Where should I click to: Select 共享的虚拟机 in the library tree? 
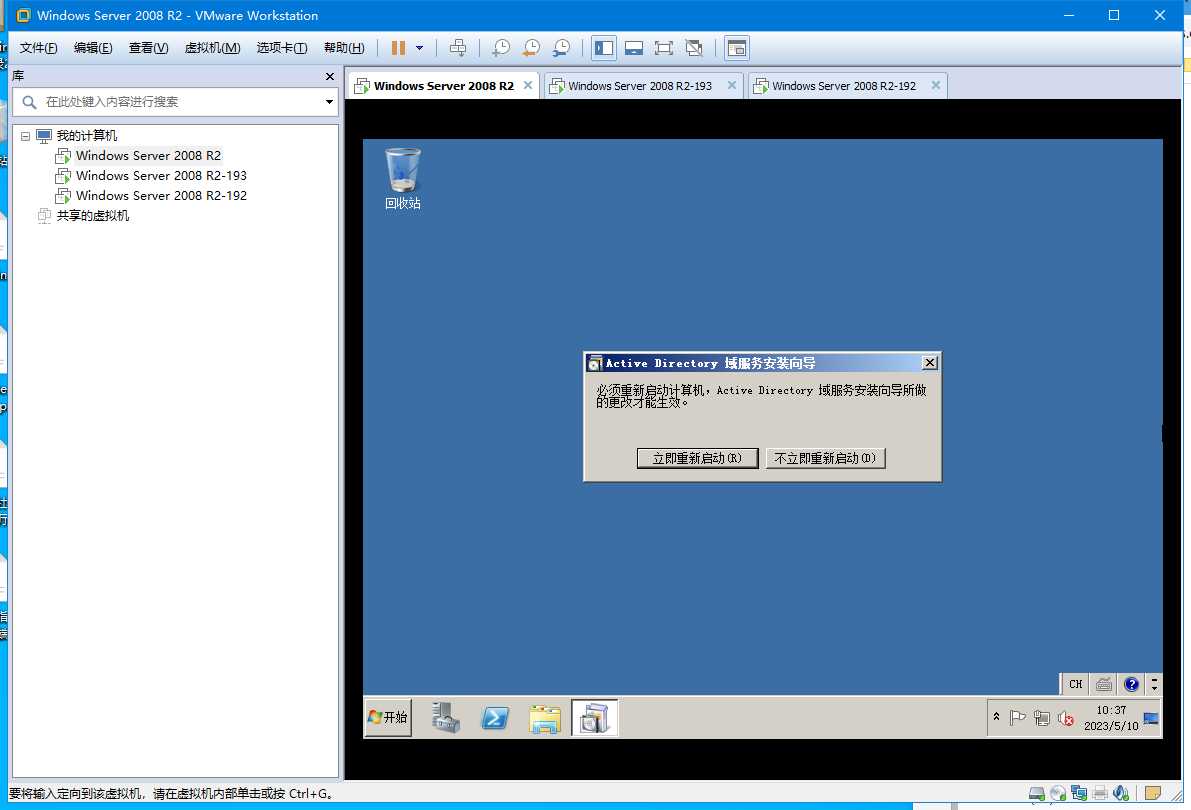click(93, 216)
